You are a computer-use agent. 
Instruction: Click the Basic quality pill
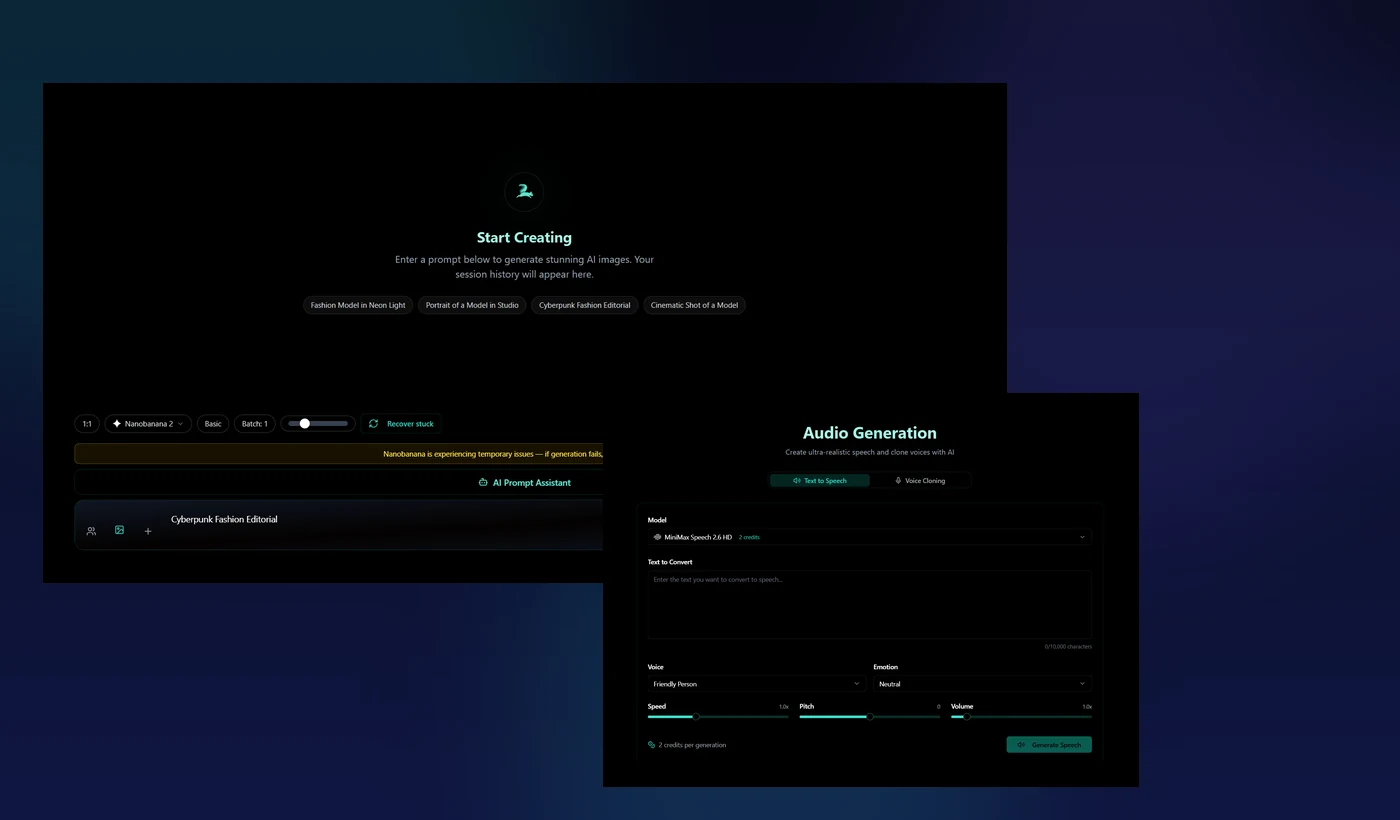pos(213,424)
